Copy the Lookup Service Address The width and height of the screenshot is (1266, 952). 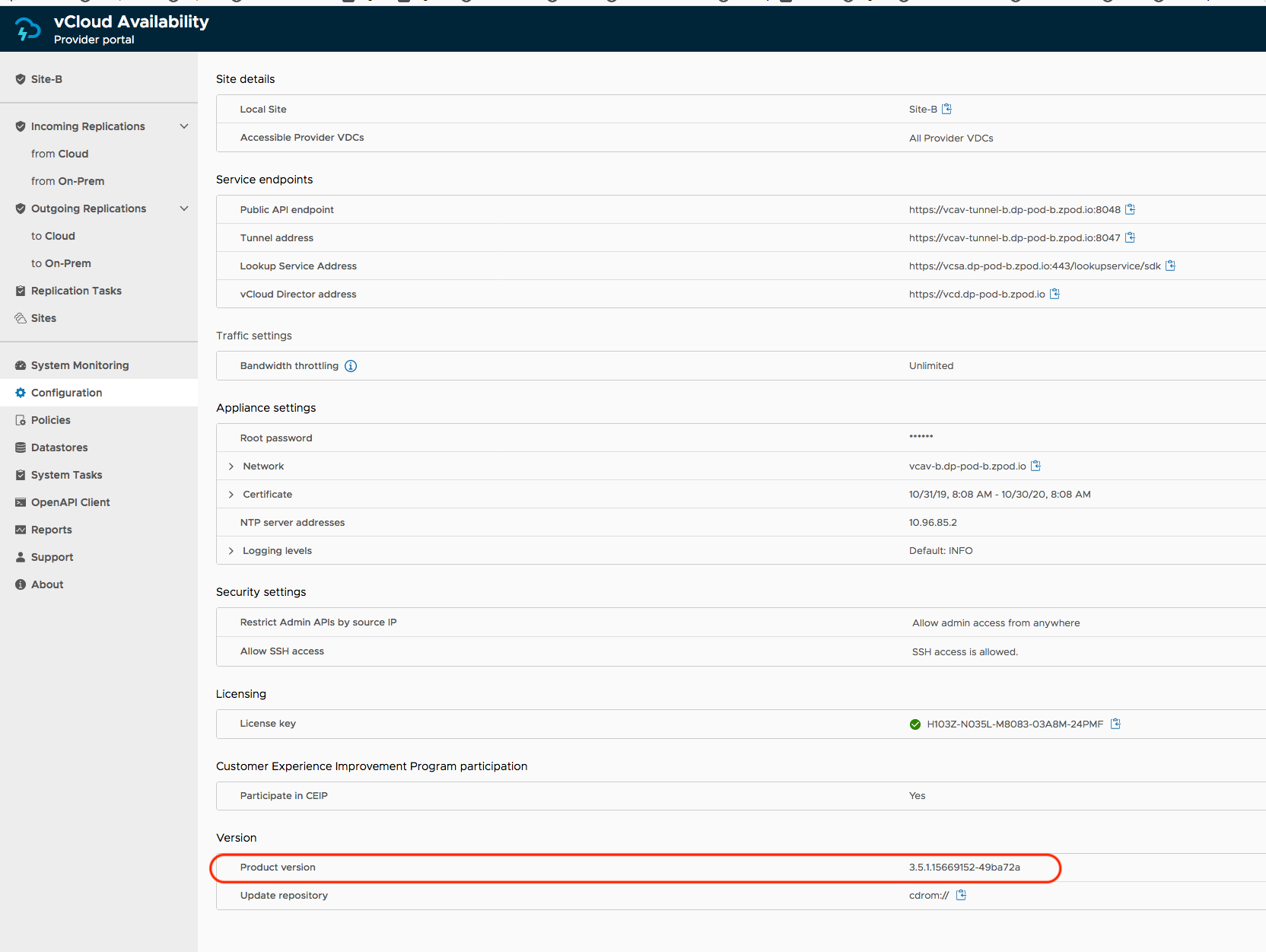[x=1170, y=266]
